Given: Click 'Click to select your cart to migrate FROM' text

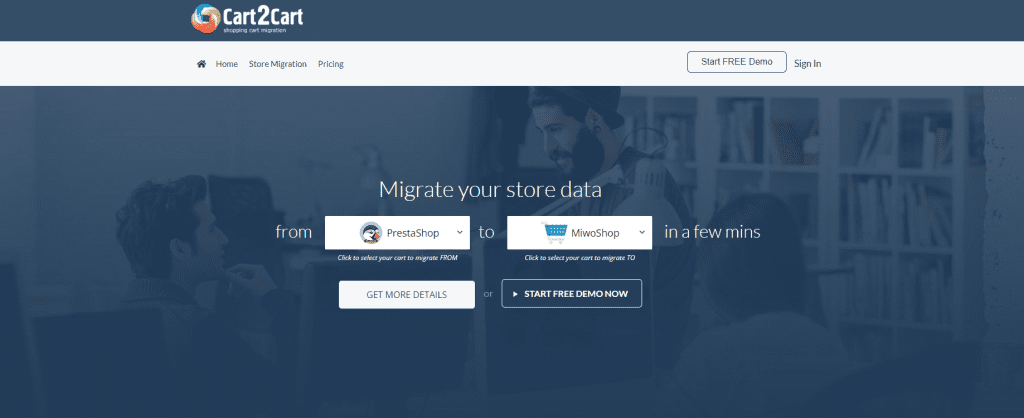Looking at the screenshot, I should pos(397,258).
